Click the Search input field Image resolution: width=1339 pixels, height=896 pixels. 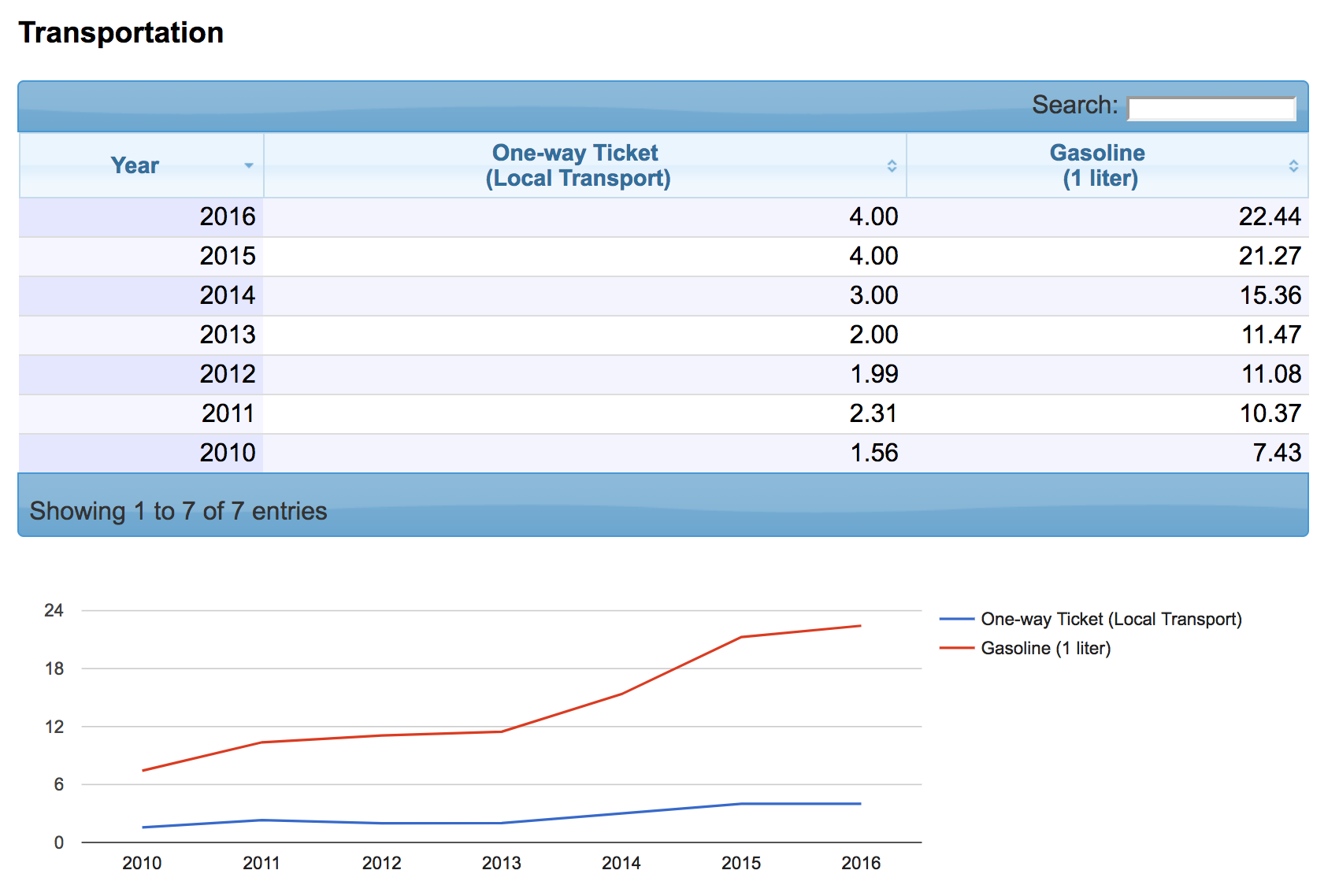(x=1211, y=108)
